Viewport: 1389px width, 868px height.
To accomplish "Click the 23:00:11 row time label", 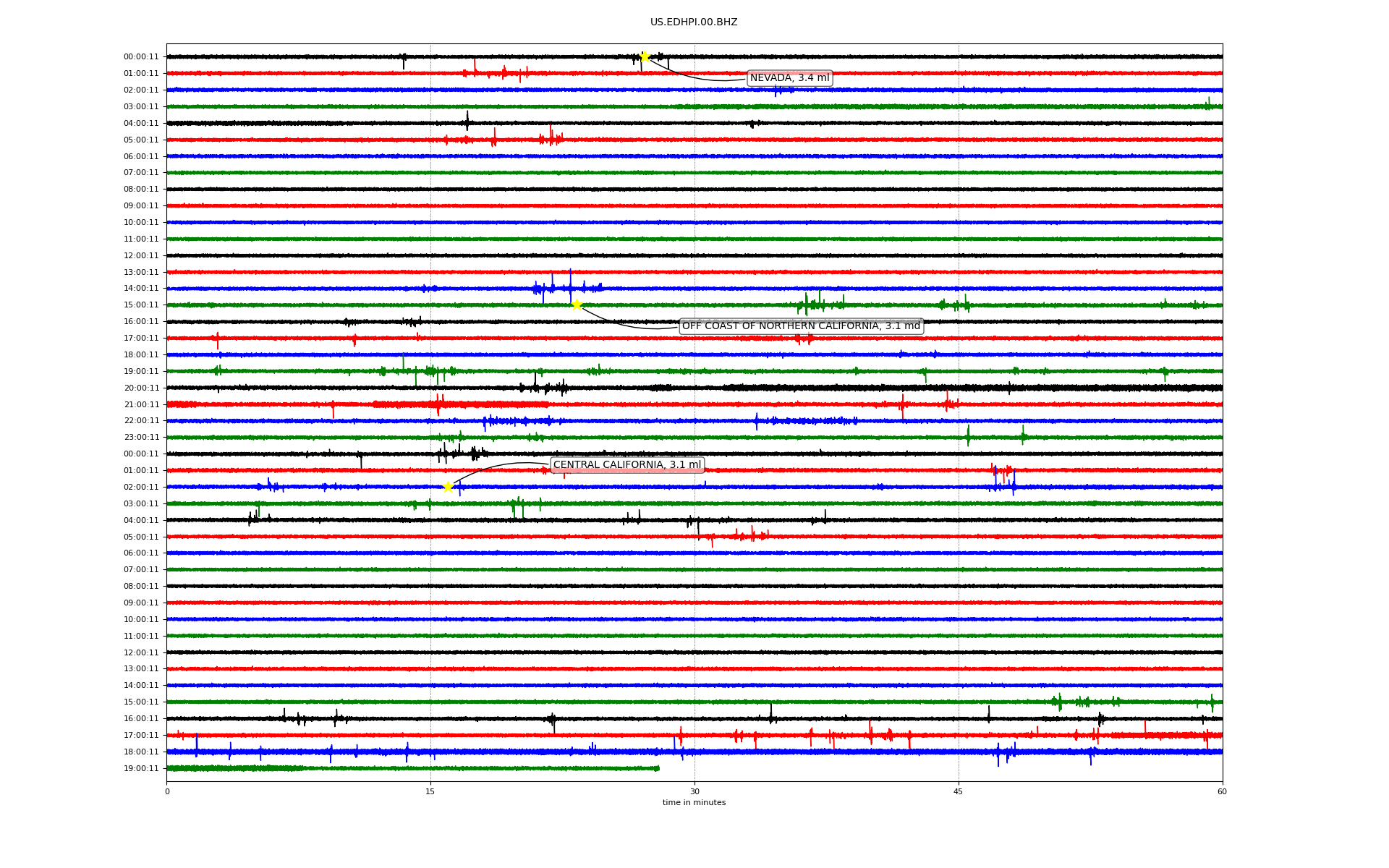I will 141,438.
